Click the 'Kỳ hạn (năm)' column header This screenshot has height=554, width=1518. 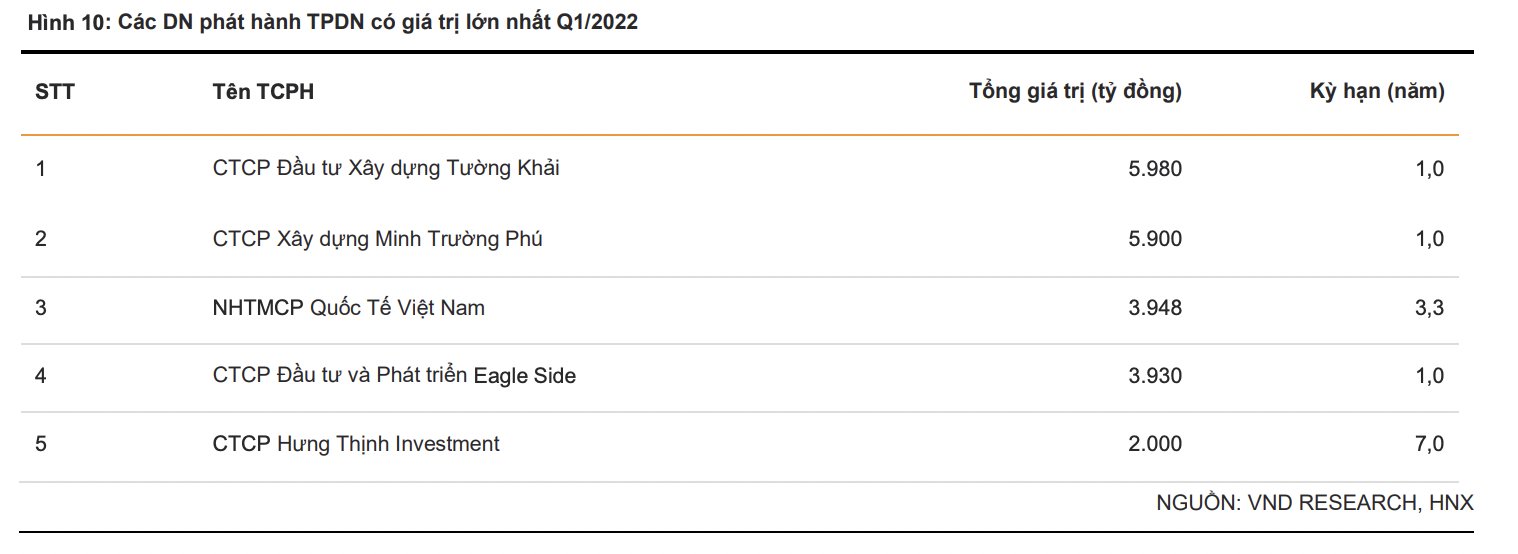[1377, 92]
